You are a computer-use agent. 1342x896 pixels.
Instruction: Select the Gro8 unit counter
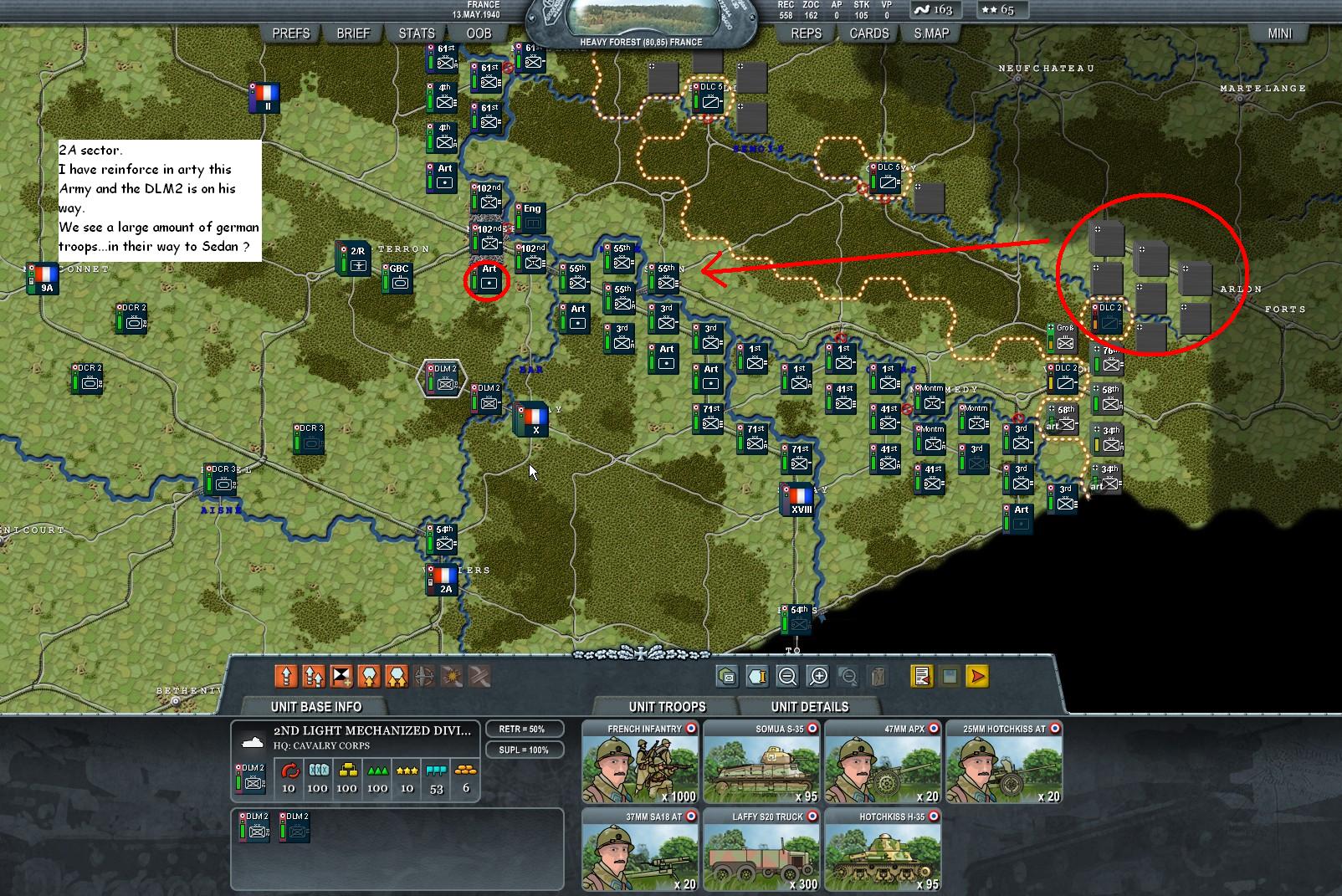coord(1063,338)
